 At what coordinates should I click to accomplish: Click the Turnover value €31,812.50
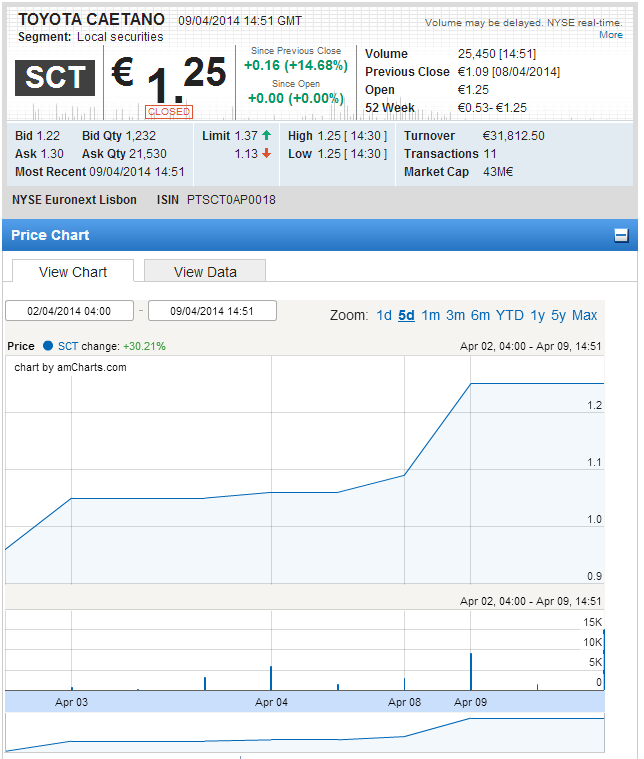click(x=513, y=136)
